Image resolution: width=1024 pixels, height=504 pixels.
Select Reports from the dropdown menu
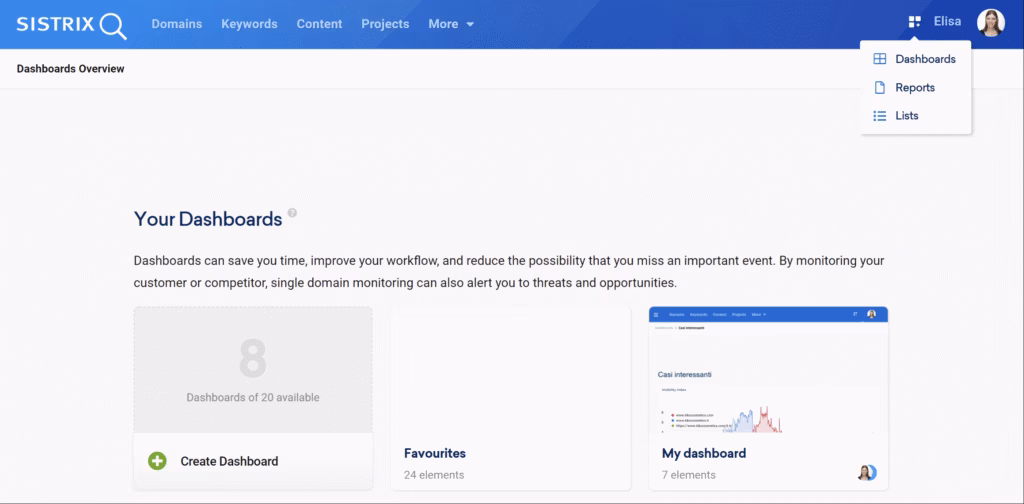(x=914, y=88)
